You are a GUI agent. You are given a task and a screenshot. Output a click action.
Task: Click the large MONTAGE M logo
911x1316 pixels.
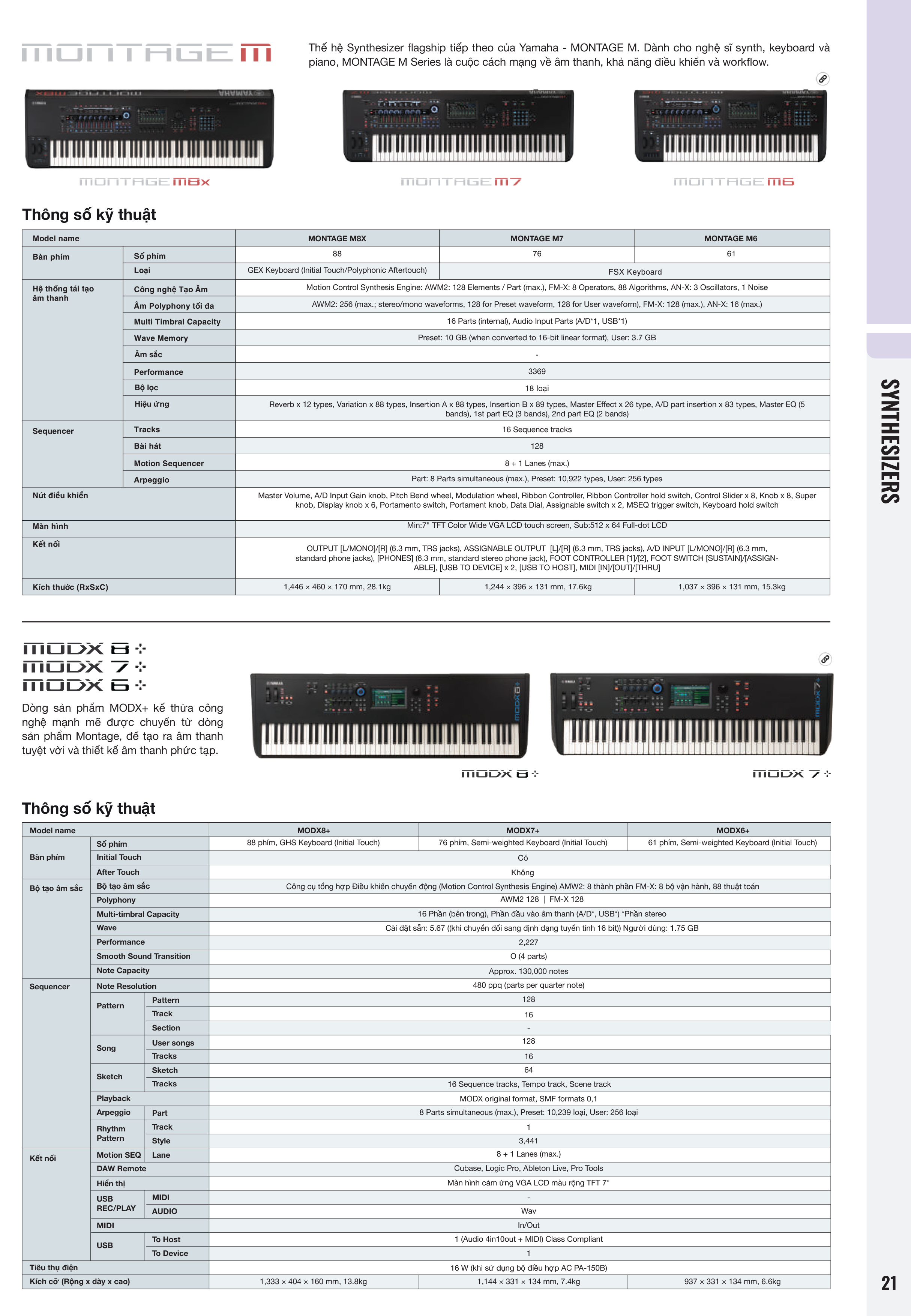tap(147, 53)
